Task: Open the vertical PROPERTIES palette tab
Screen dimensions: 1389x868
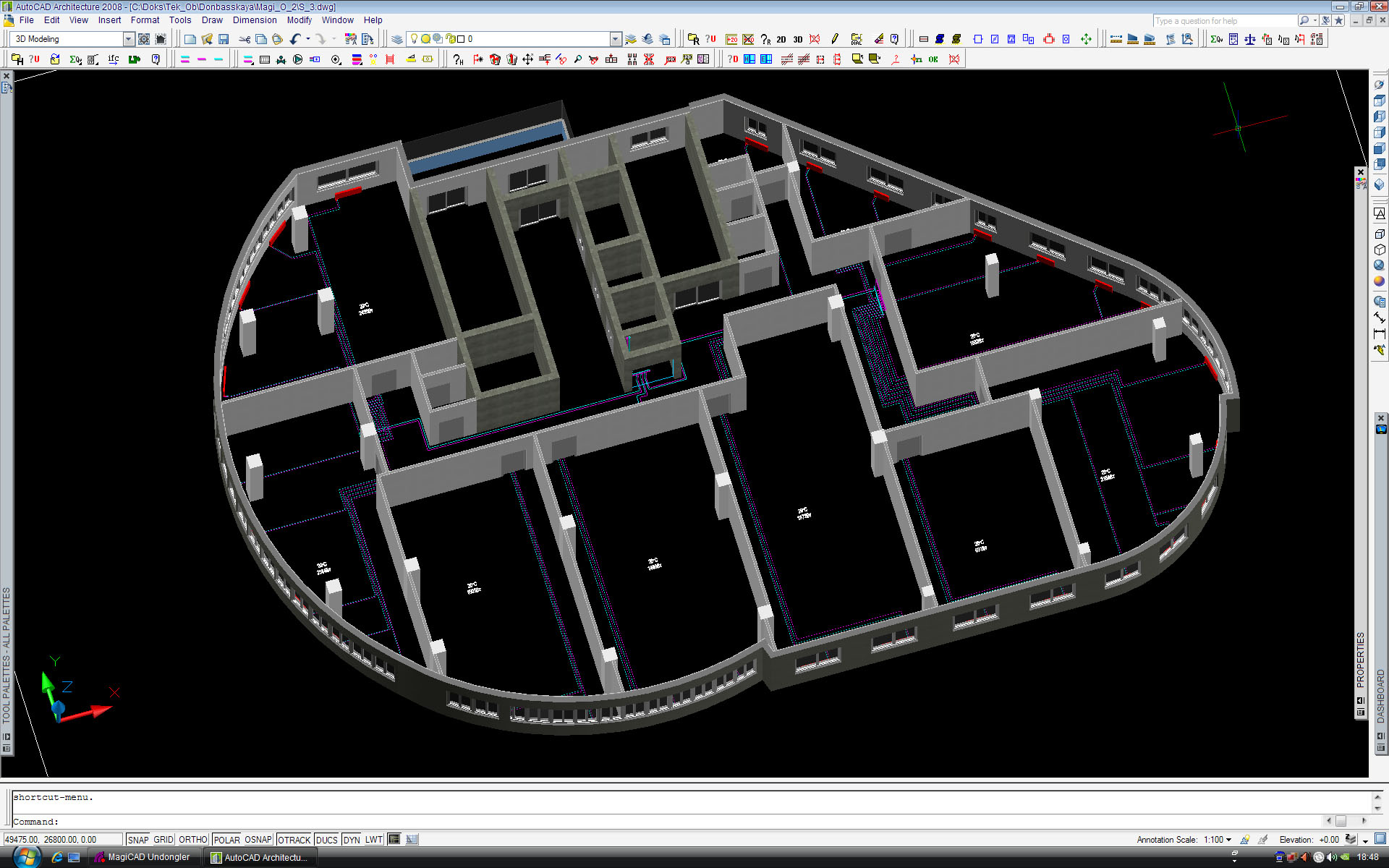Action: [1360, 658]
